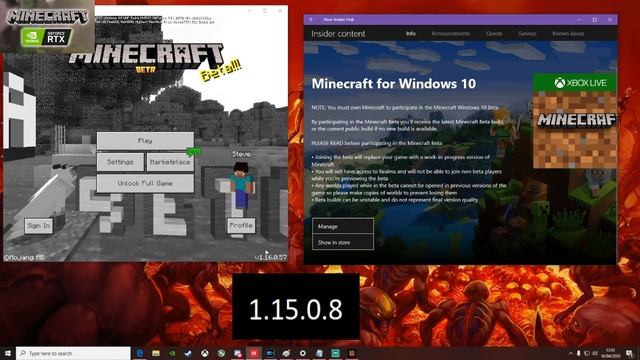The width and height of the screenshot is (640, 360).
Task: Open Microsoft Edge from taskbar
Action: click(x=140, y=353)
